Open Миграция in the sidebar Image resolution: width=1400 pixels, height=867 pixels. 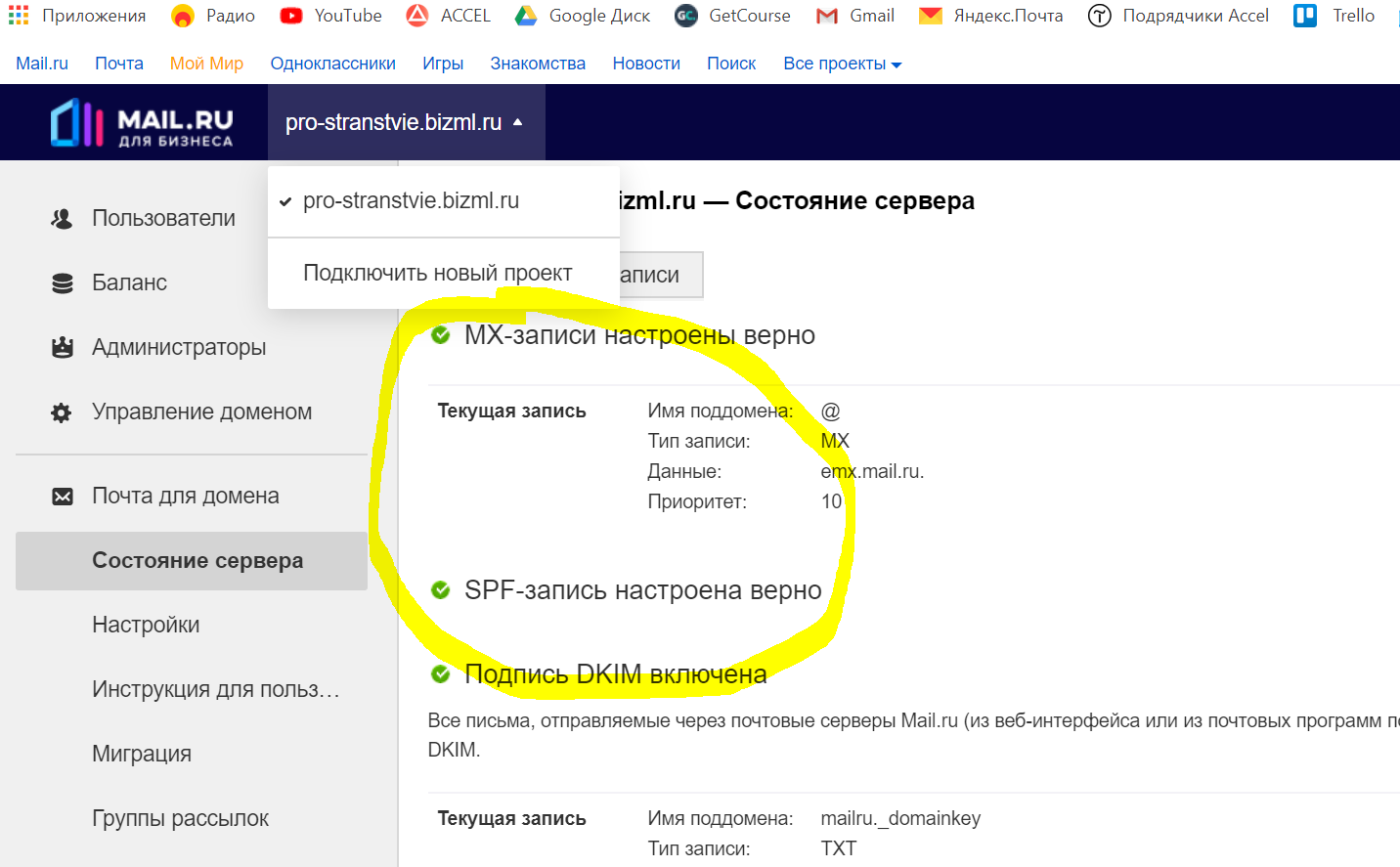[x=142, y=754]
